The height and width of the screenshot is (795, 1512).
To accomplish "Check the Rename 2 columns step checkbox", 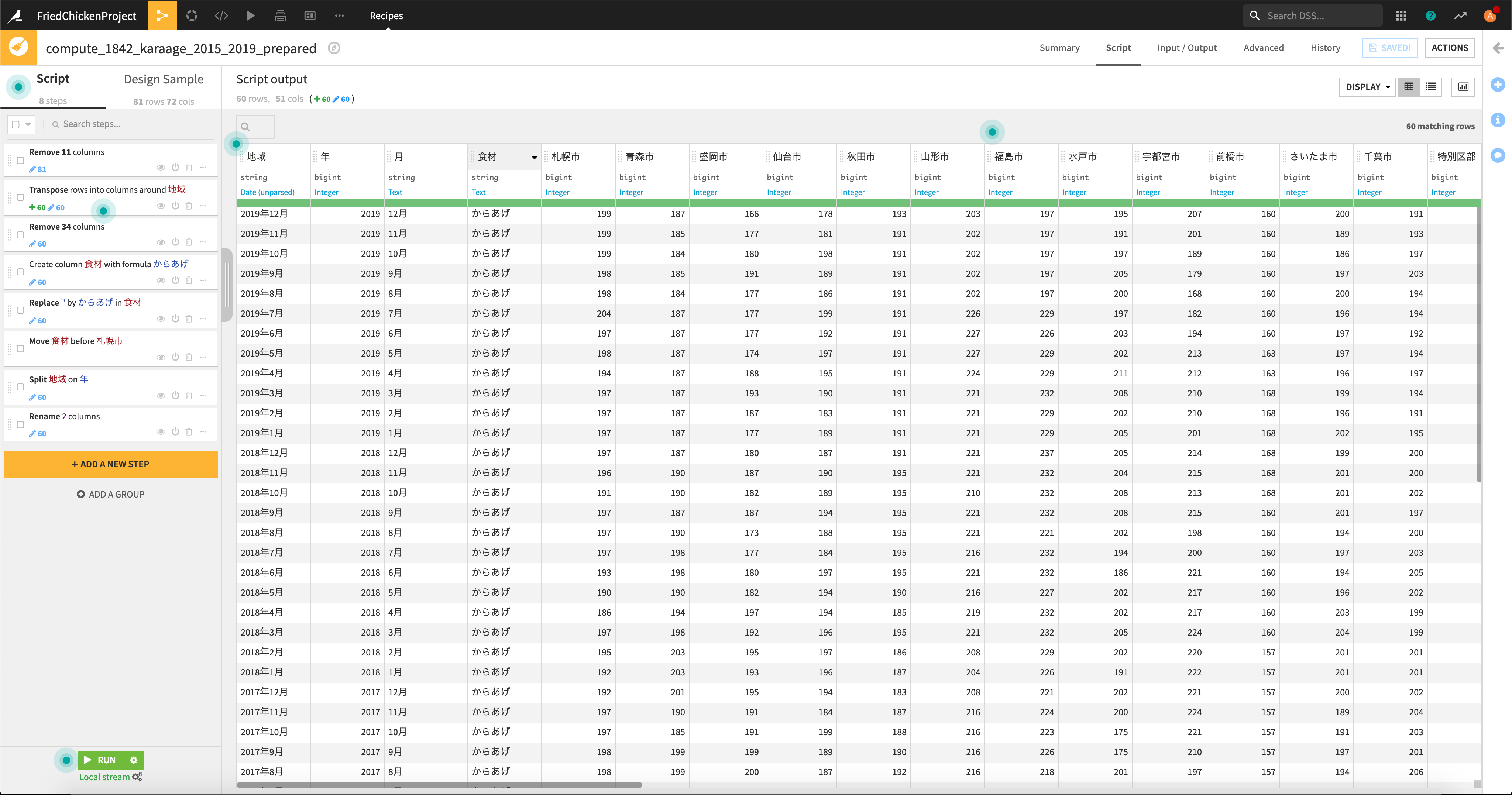I will 21,425.
